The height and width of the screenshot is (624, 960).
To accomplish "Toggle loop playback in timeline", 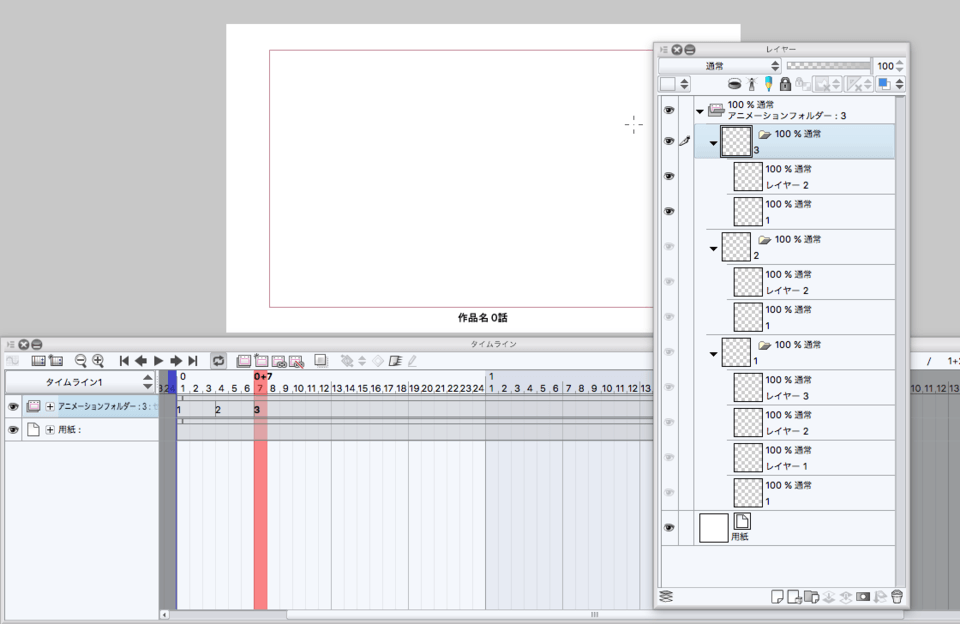I will pos(218,361).
